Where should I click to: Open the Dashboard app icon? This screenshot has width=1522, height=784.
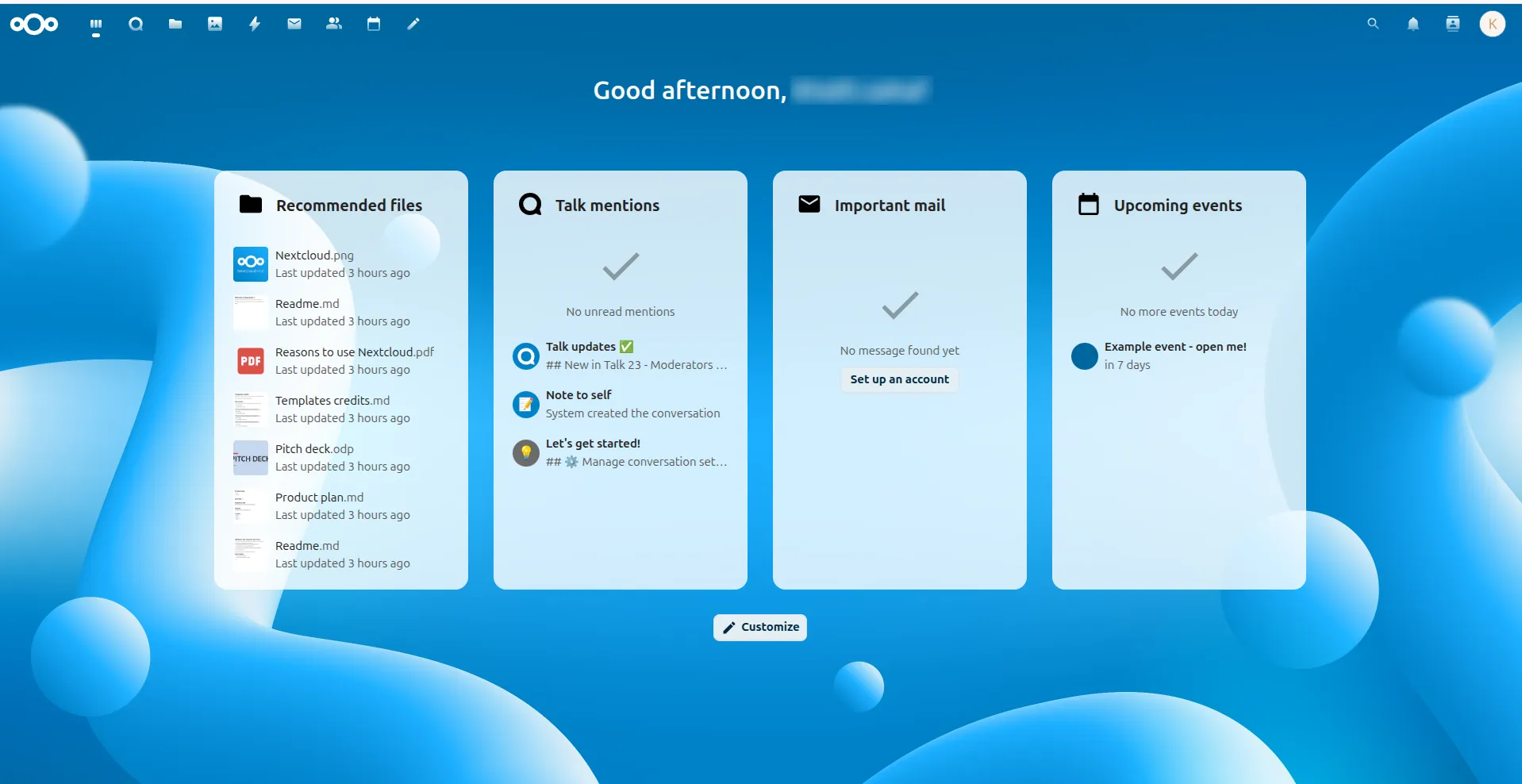click(x=96, y=25)
